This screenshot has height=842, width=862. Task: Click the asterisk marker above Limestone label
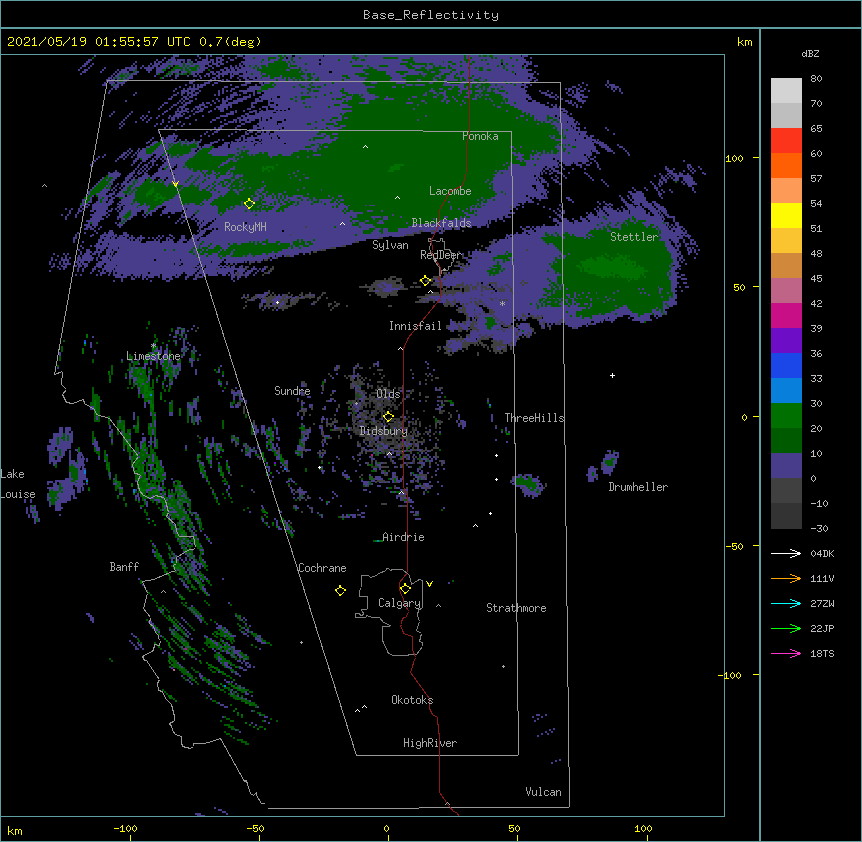click(x=153, y=346)
